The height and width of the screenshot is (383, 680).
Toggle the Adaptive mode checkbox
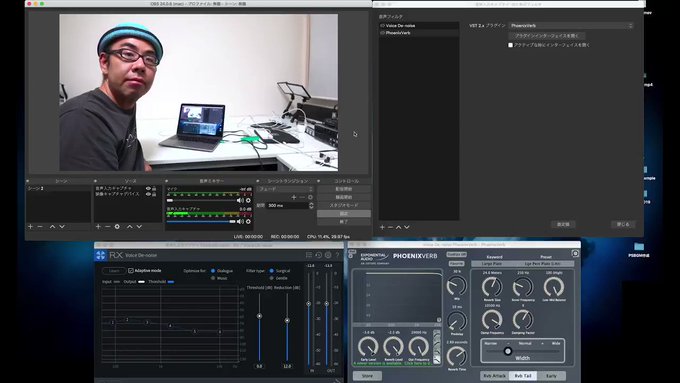131,270
